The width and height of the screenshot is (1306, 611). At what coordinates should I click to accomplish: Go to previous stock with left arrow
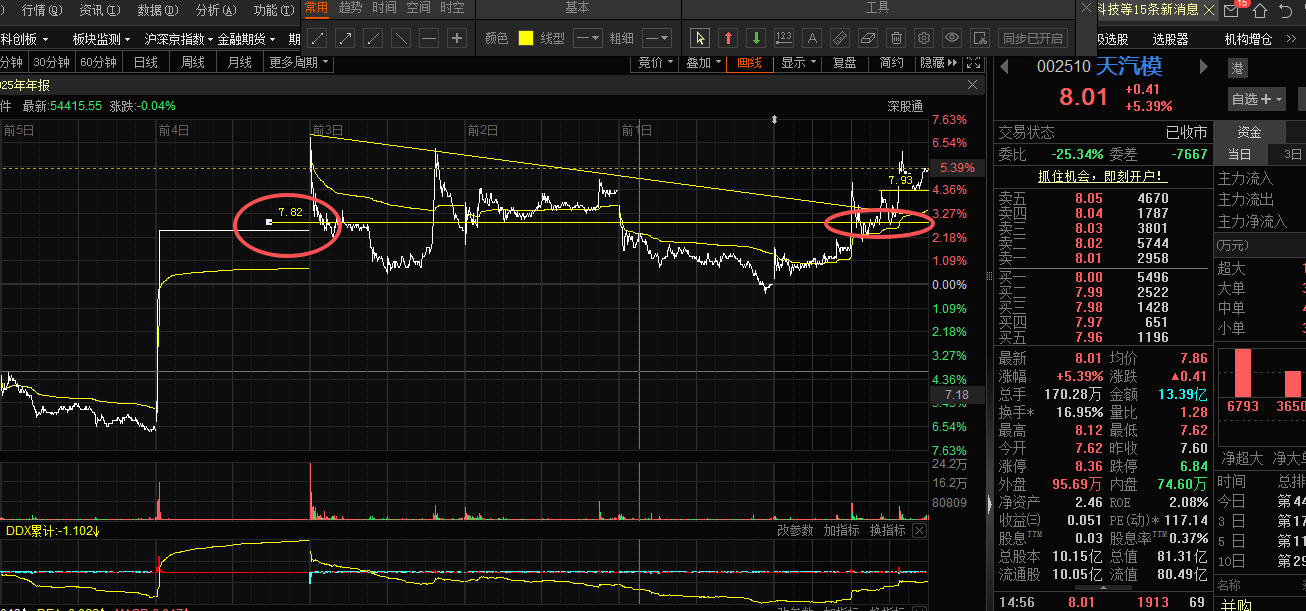coord(1004,67)
